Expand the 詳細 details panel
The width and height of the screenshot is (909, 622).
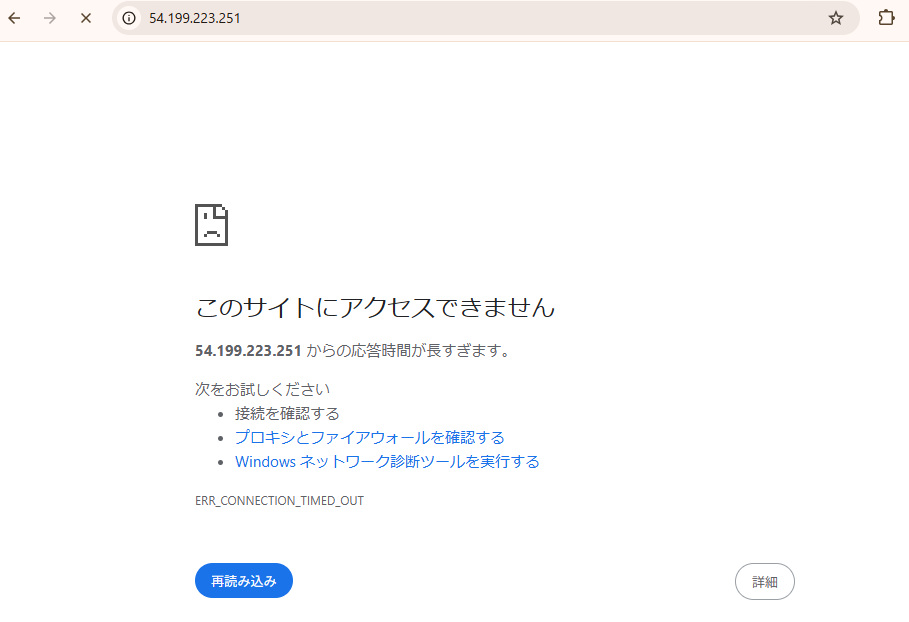(764, 581)
